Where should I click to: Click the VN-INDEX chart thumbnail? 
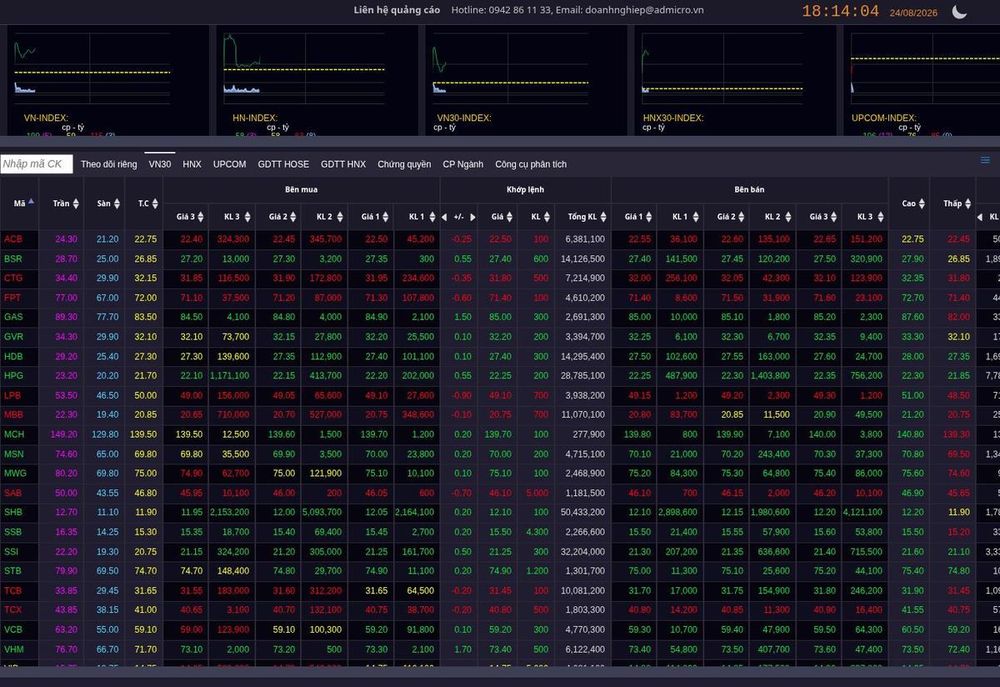[x=106, y=80]
